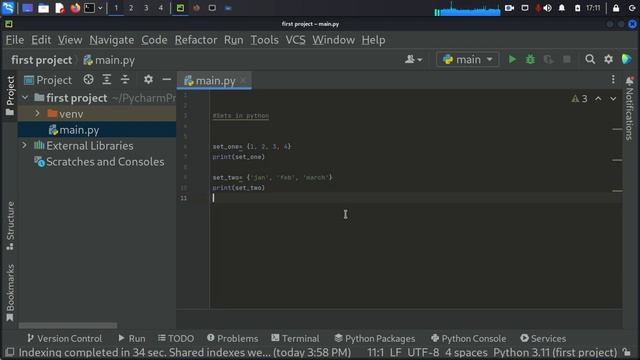This screenshot has height=360, width=640.
Task: Click the JetBrains Toolbox icon in toolbar
Action: [627, 60]
